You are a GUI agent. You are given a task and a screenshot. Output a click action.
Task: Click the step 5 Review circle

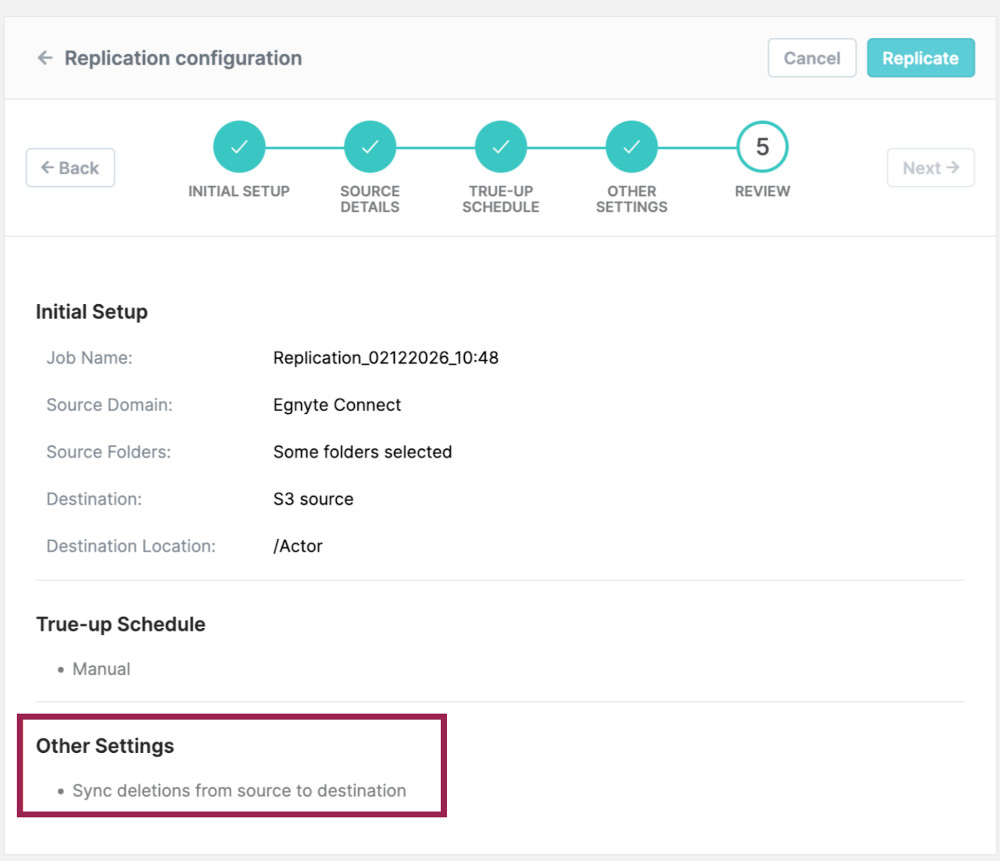[762, 147]
